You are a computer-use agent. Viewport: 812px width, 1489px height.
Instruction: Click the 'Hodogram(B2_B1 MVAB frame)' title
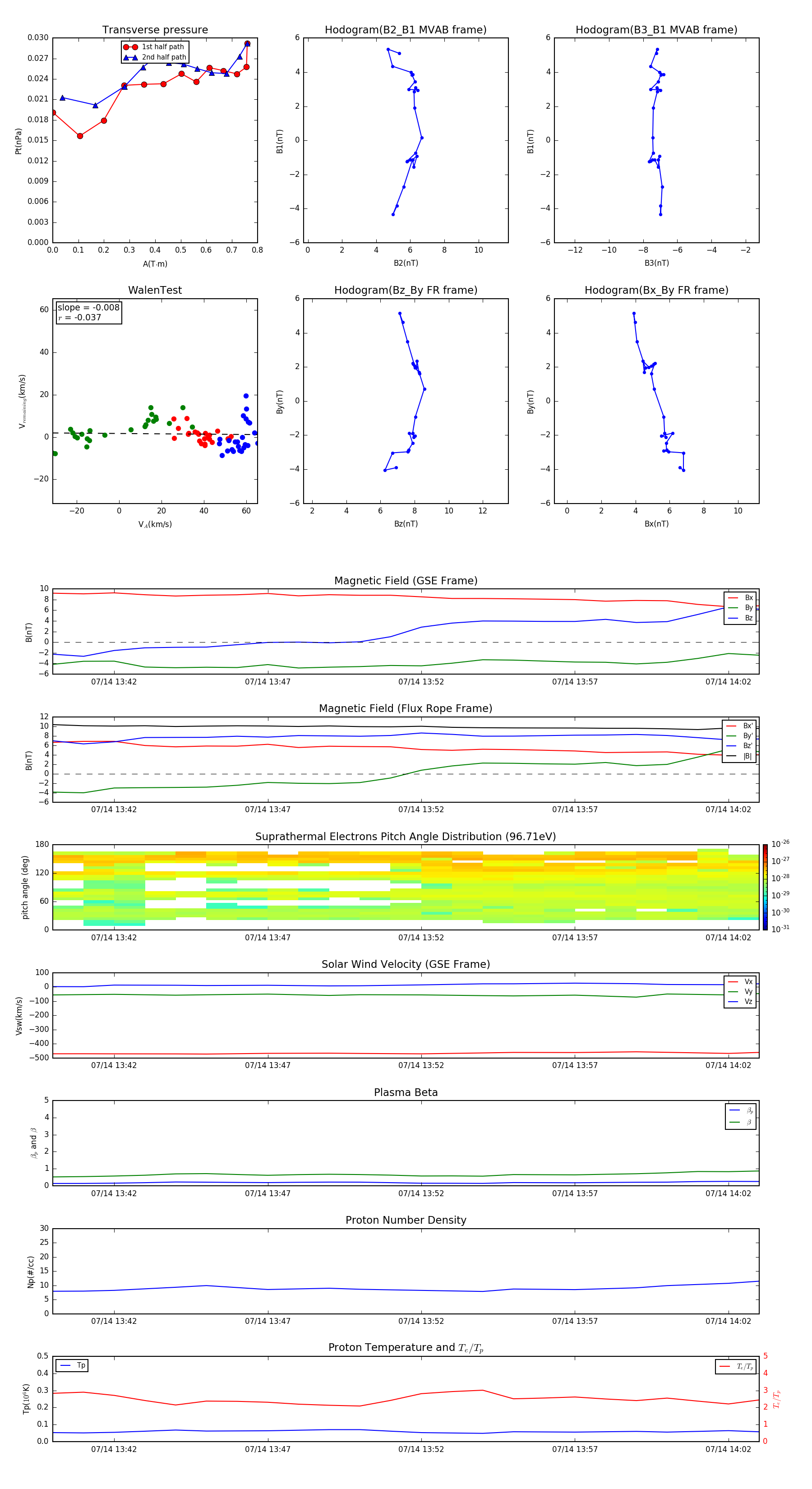coord(406,30)
